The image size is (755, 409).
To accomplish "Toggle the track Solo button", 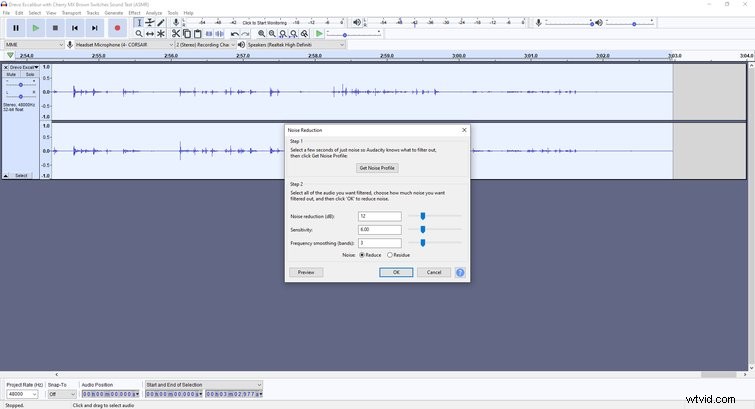I will point(30,74).
